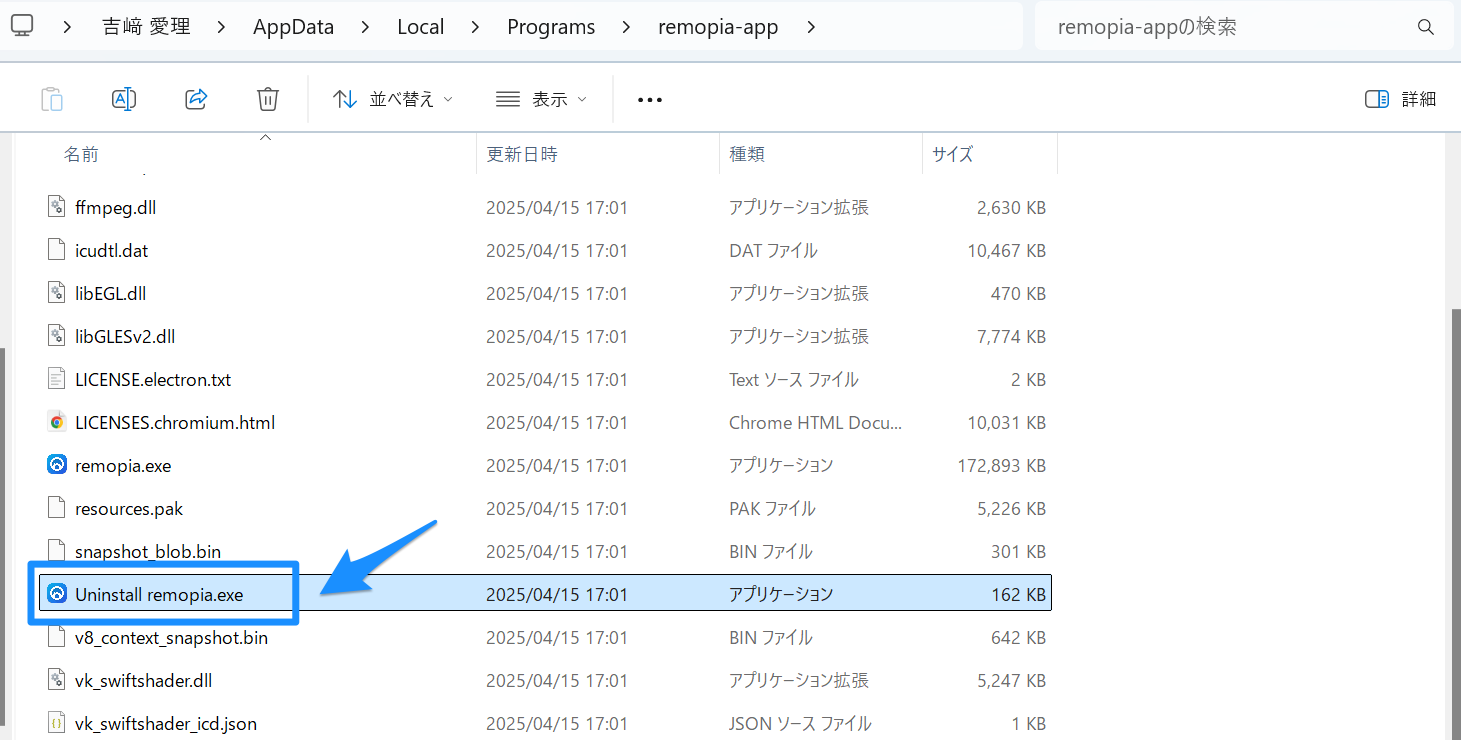Viewport: 1461px width, 740px height.
Task: Click the vertical scrollbar of the file list
Action: tap(1456, 525)
